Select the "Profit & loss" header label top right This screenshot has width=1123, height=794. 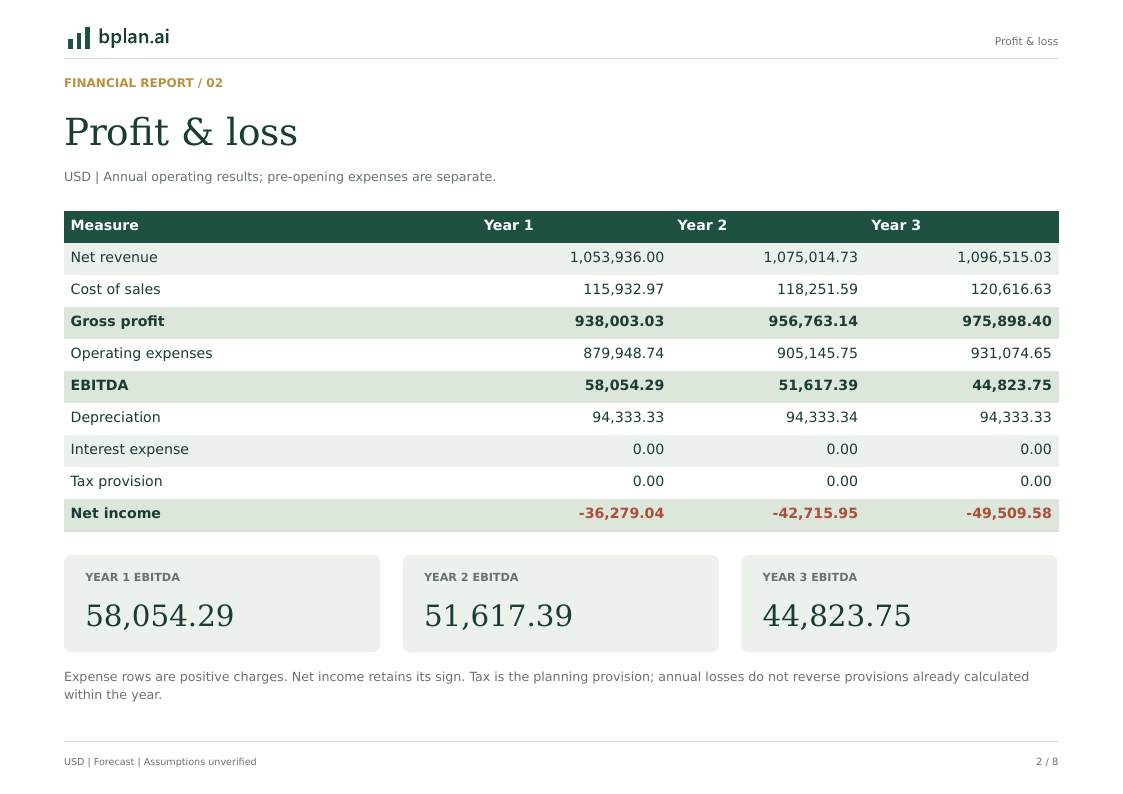click(1026, 42)
